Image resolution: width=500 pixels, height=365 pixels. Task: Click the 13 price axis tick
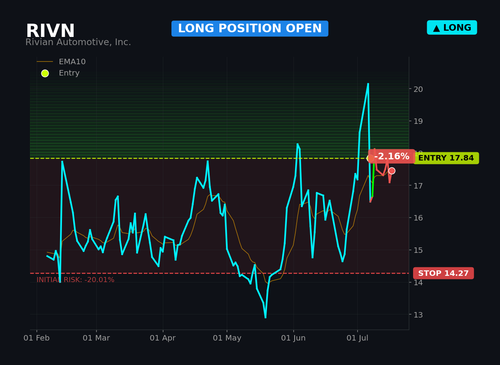click(x=418, y=315)
